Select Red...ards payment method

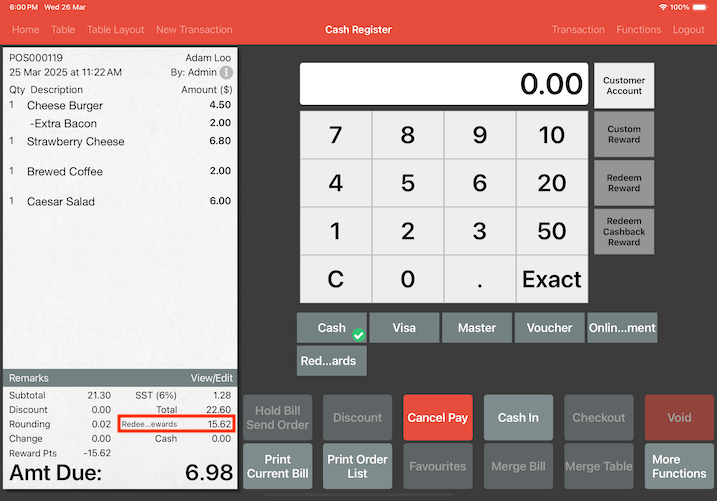[x=332, y=361]
